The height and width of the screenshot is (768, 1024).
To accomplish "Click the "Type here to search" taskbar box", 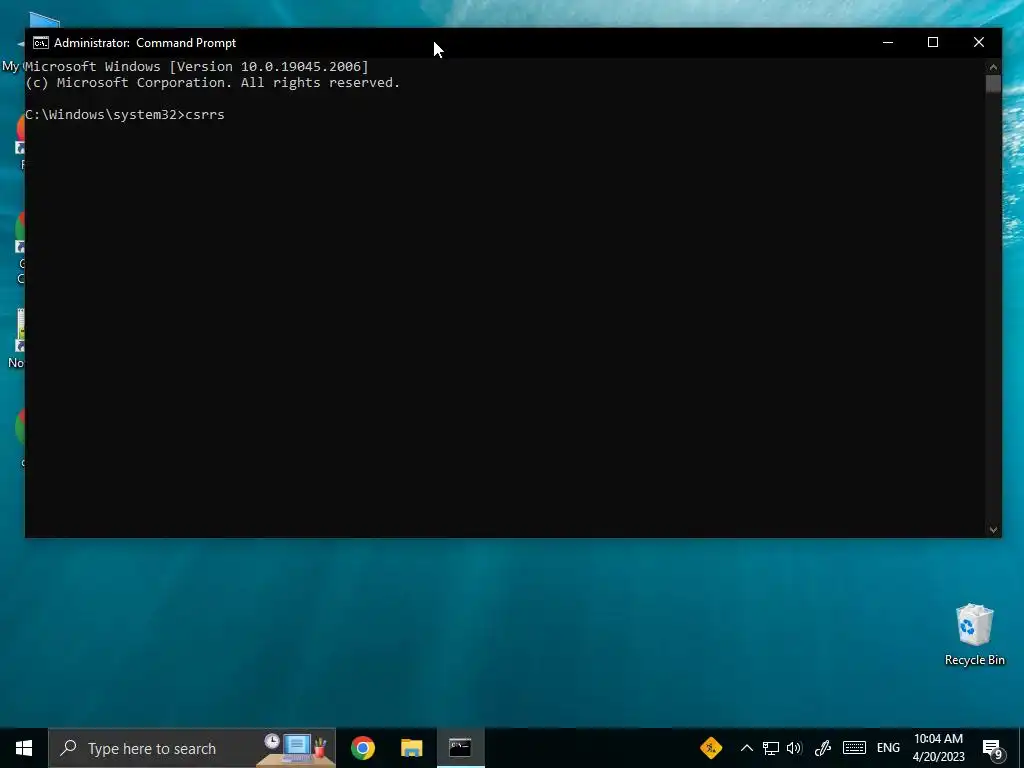I will pos(191,748).
